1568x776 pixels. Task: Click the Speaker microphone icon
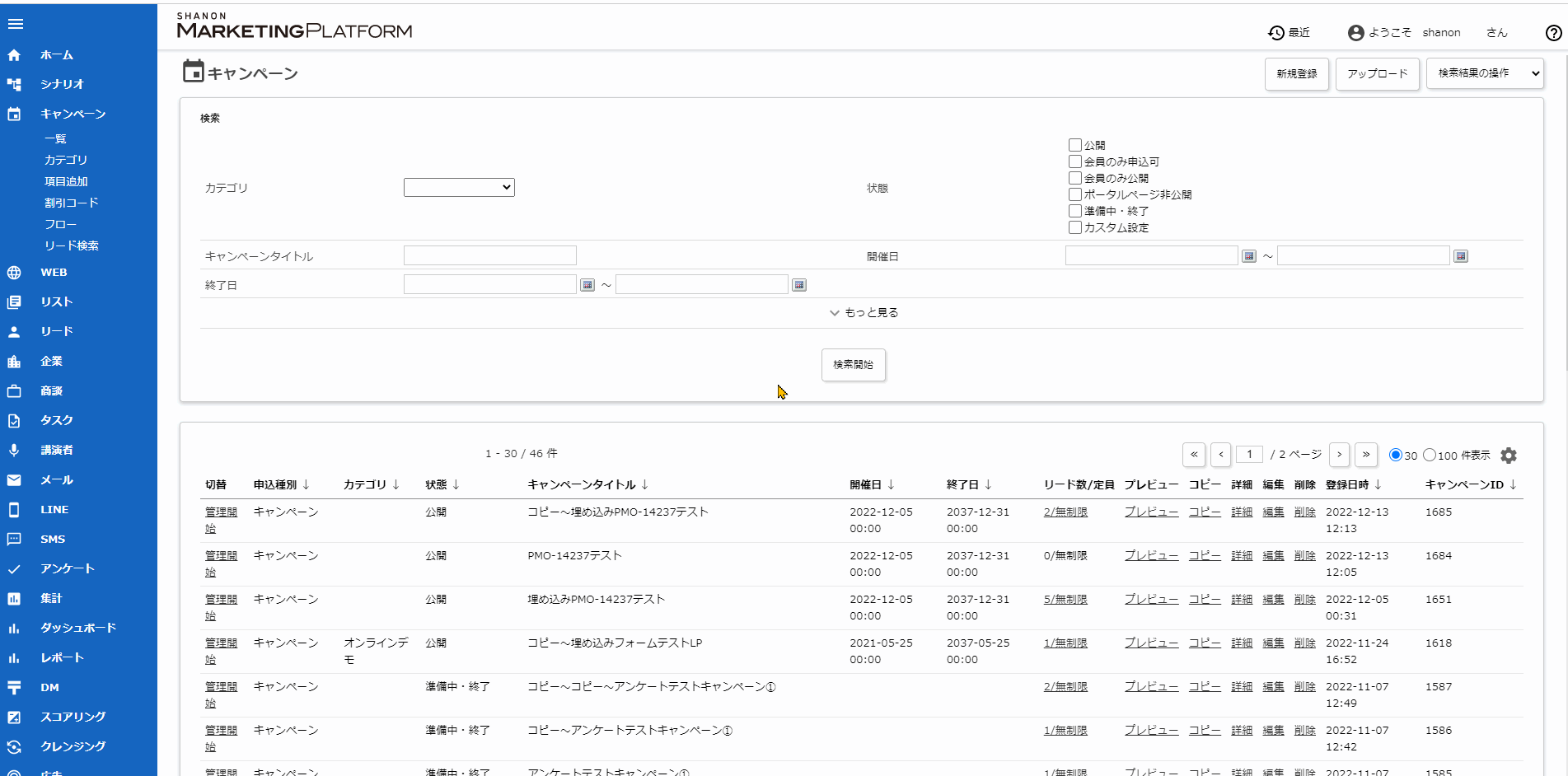click(x=14, y=451)
